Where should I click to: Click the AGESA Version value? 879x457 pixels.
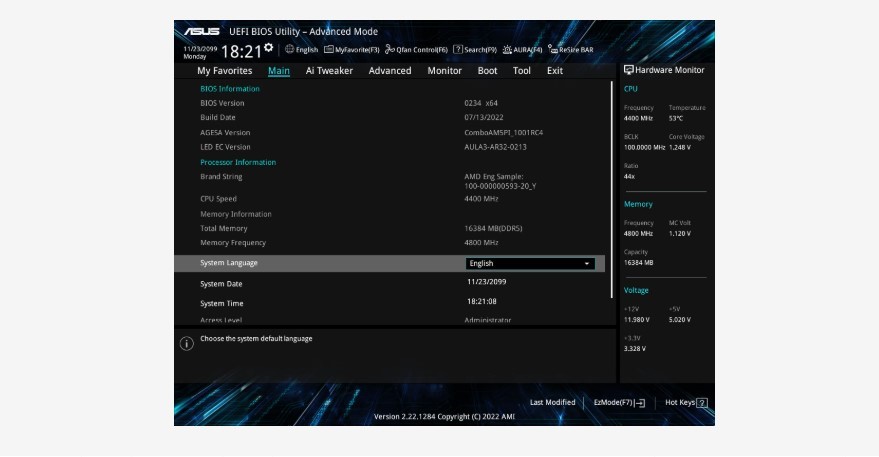[503, 133]
